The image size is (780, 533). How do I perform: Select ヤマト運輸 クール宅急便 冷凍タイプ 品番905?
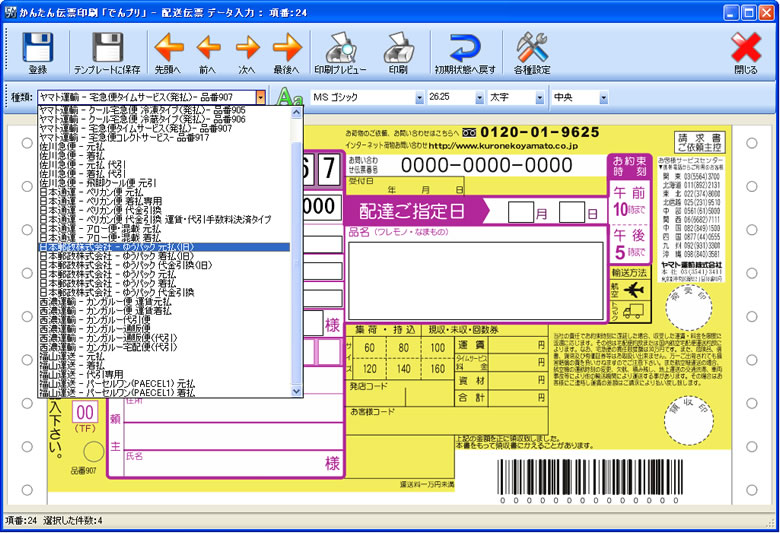coord(164,110)
